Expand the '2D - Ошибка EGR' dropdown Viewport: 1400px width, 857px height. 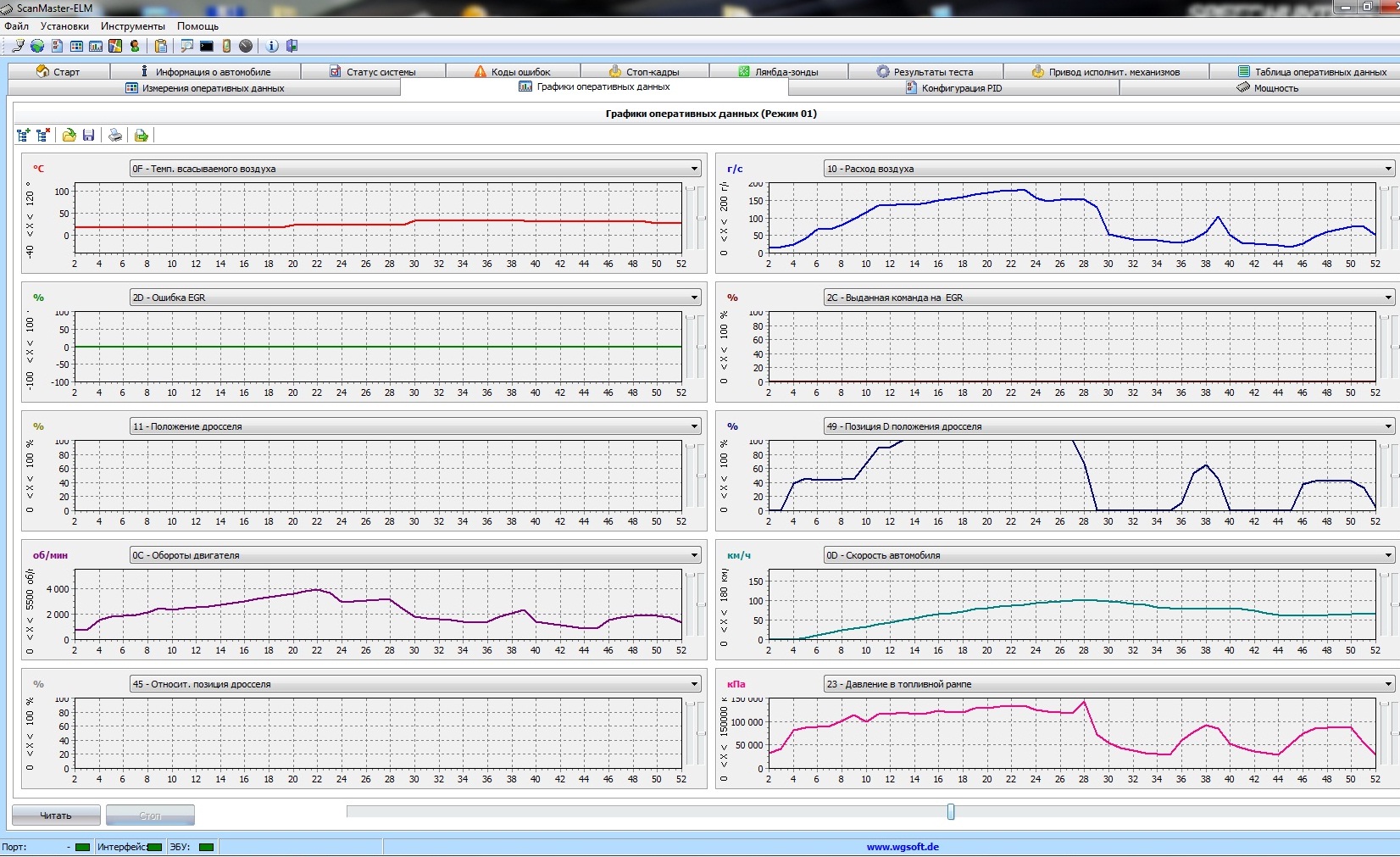point(694,298)
